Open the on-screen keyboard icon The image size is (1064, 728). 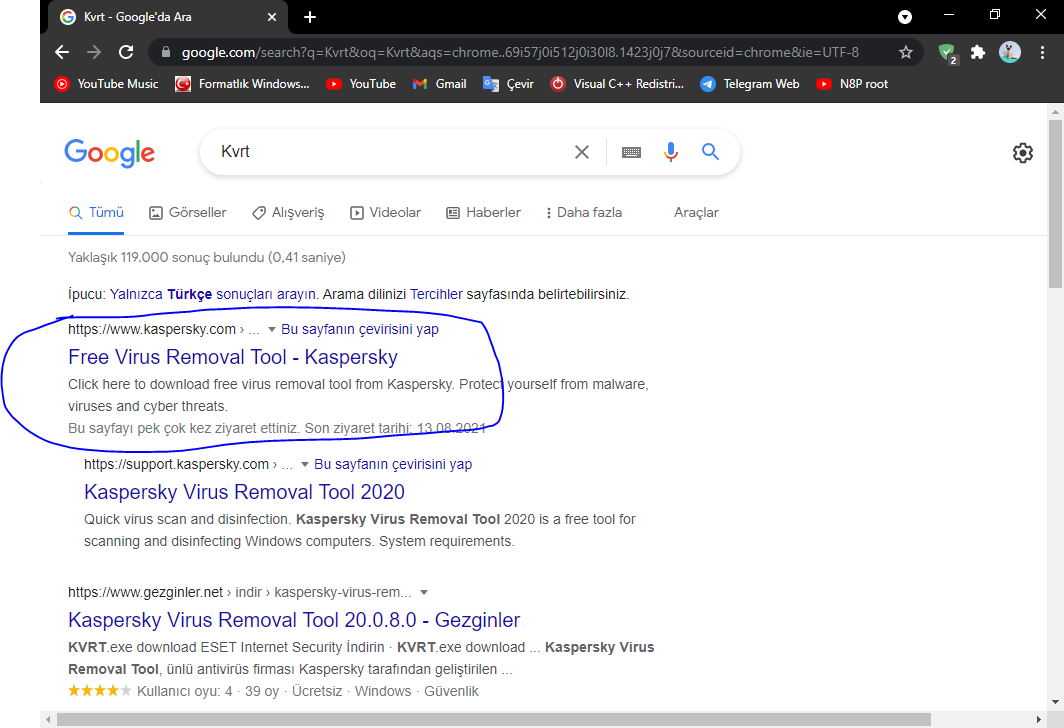click(631, 152)
